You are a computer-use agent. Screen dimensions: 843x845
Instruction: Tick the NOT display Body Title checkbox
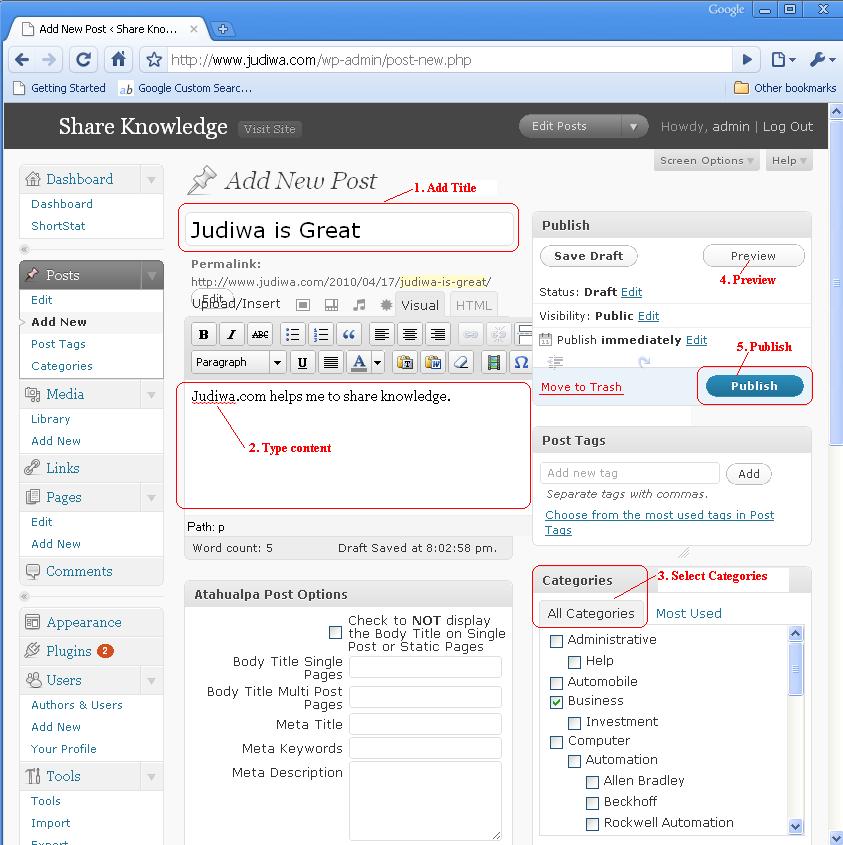click(335, 632)
